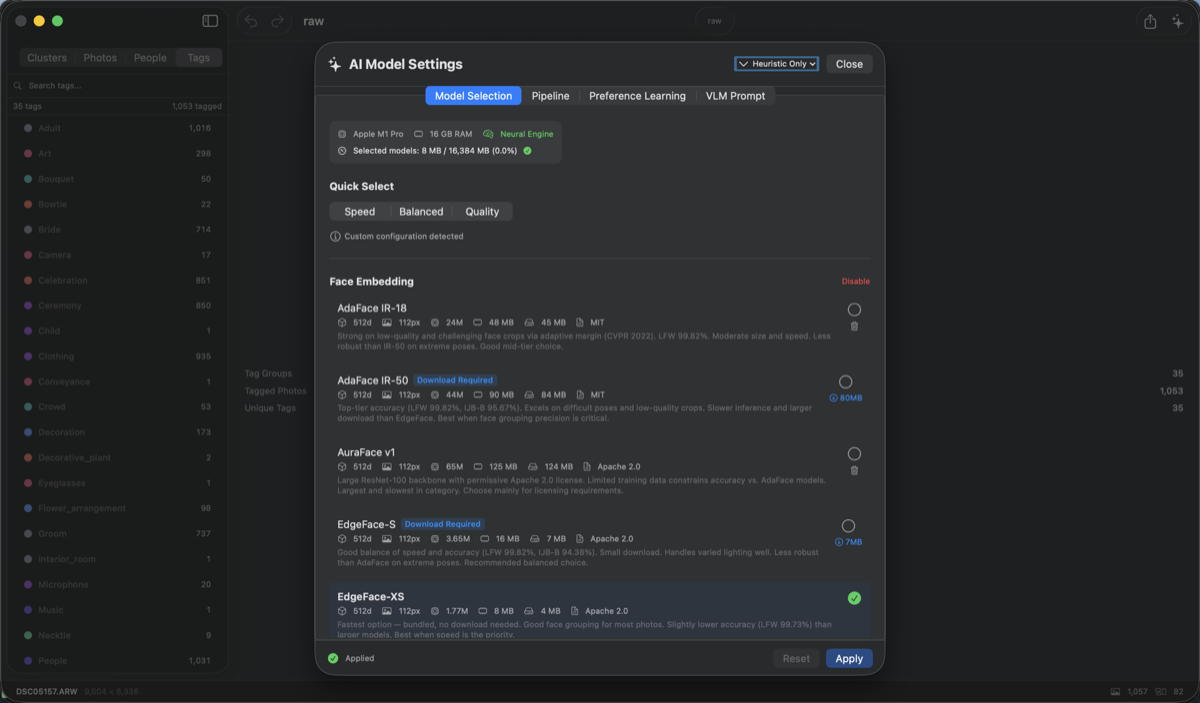Select the AdaFace IR-50 radio button
This screenshot has width=1200, height=703.
(846, 382)
